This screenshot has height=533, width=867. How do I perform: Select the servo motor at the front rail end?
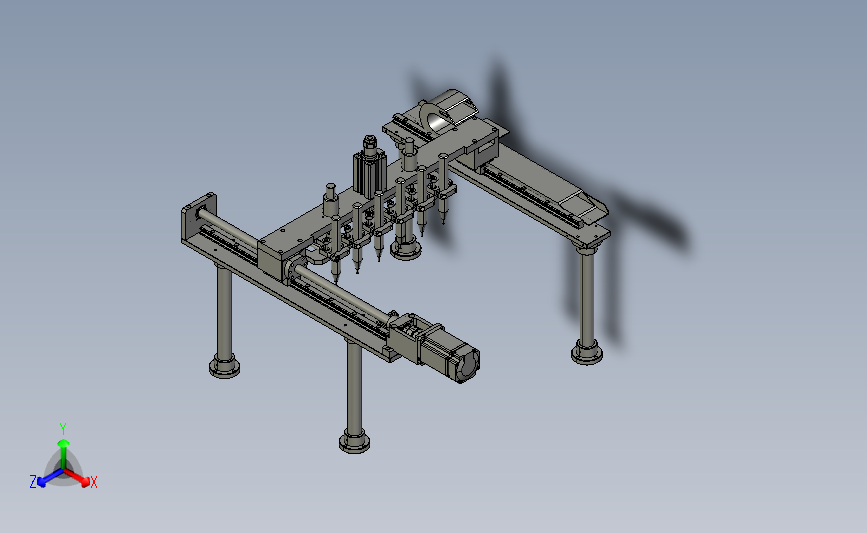tap(448, 353)
